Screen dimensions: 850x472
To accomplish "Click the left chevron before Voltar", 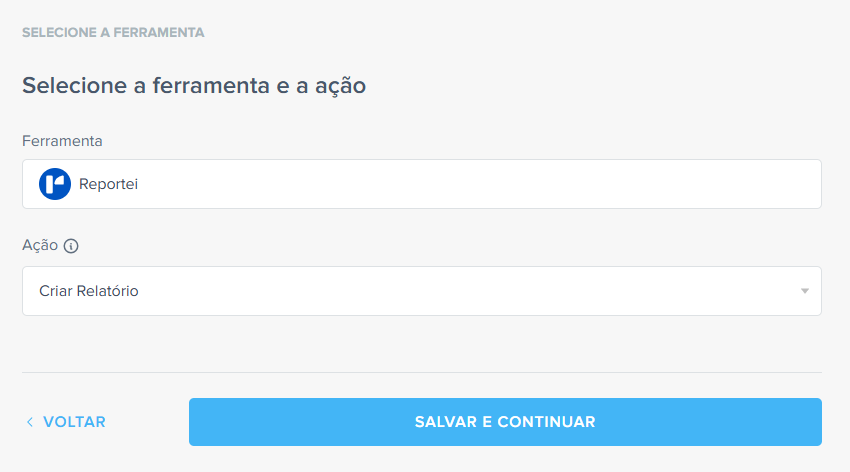I will (x=30, y=422).
